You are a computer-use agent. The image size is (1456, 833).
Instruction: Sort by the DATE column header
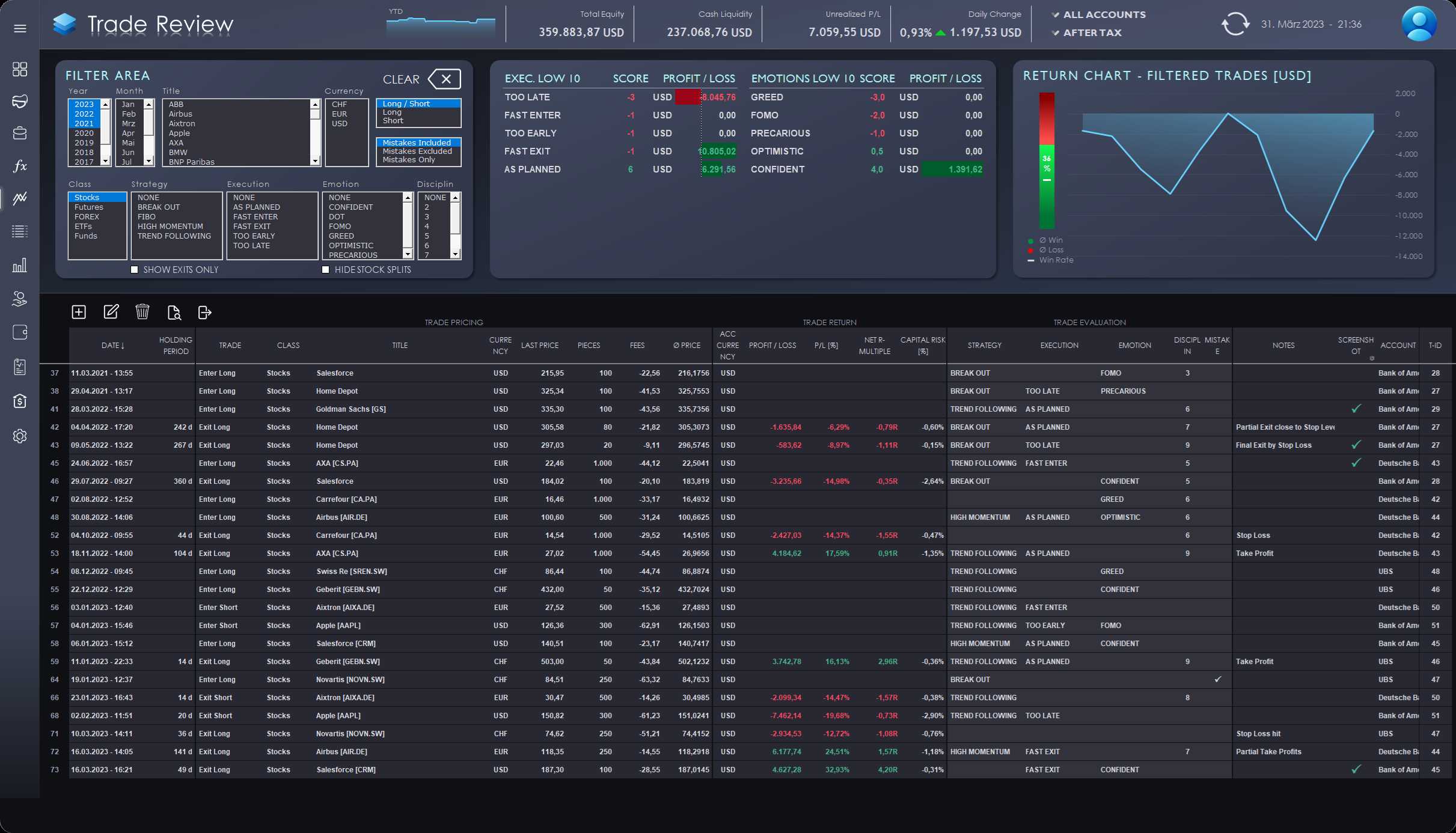coord(113,346)
